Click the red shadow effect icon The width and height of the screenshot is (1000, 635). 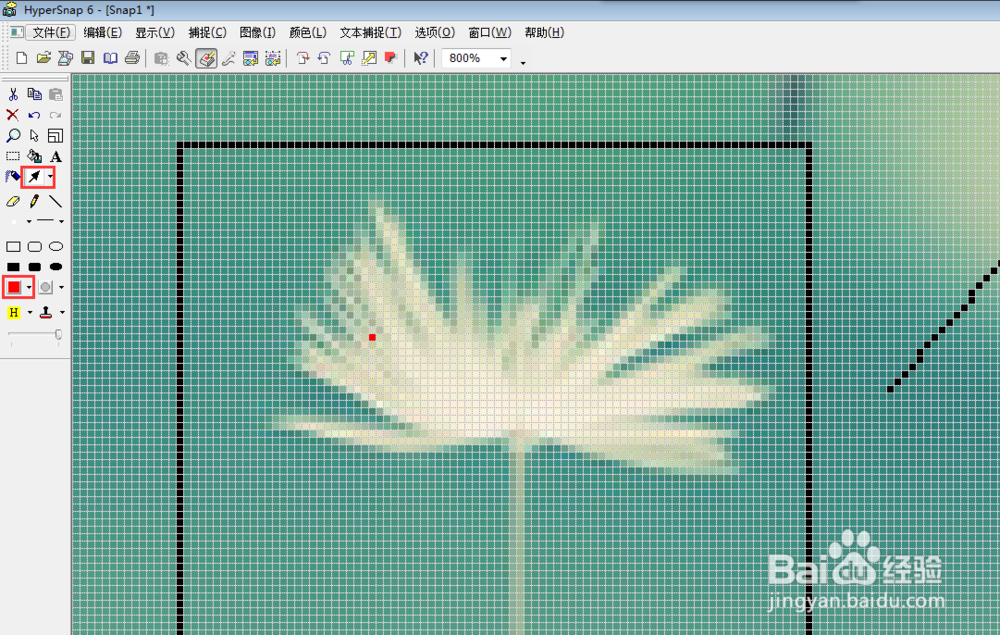click(390, 58)
